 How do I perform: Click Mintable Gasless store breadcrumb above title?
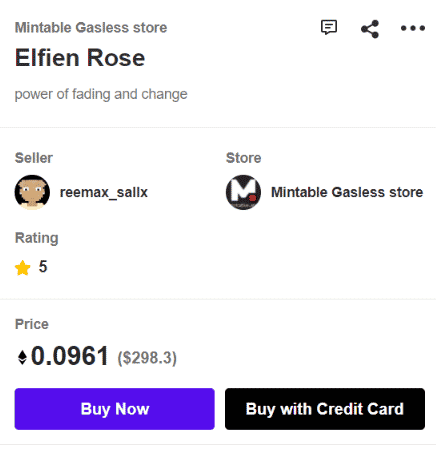pyautogui.click(x=91, y=28)
